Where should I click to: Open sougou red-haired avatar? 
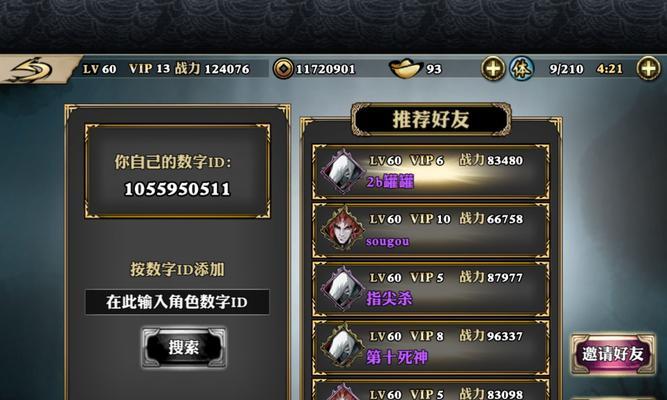pos(343,230)
